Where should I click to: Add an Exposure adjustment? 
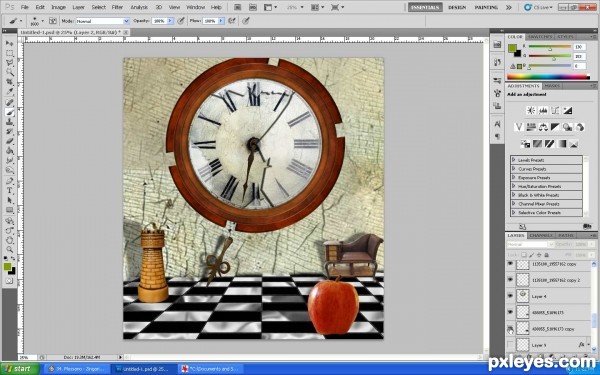pos(567,111)
